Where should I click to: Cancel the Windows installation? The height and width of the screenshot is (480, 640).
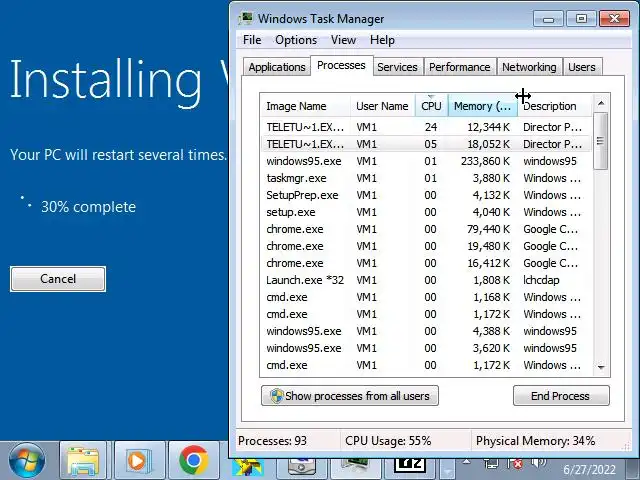pos(58,279)
